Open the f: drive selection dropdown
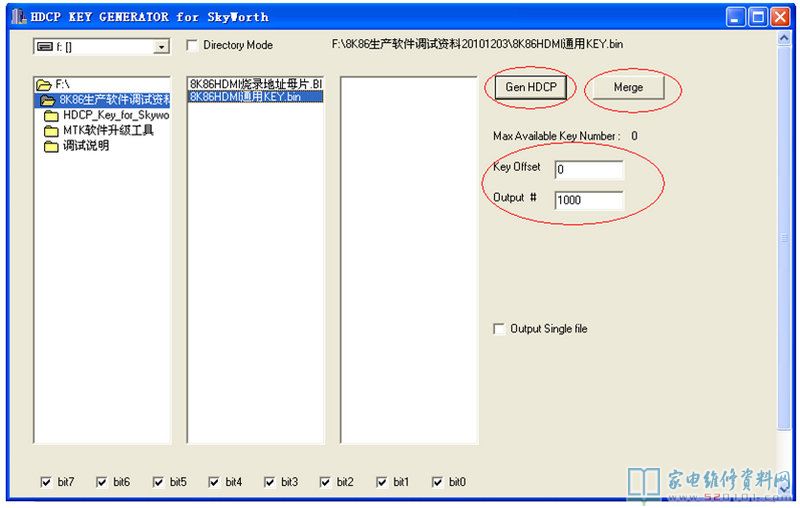 click(162, 47)
